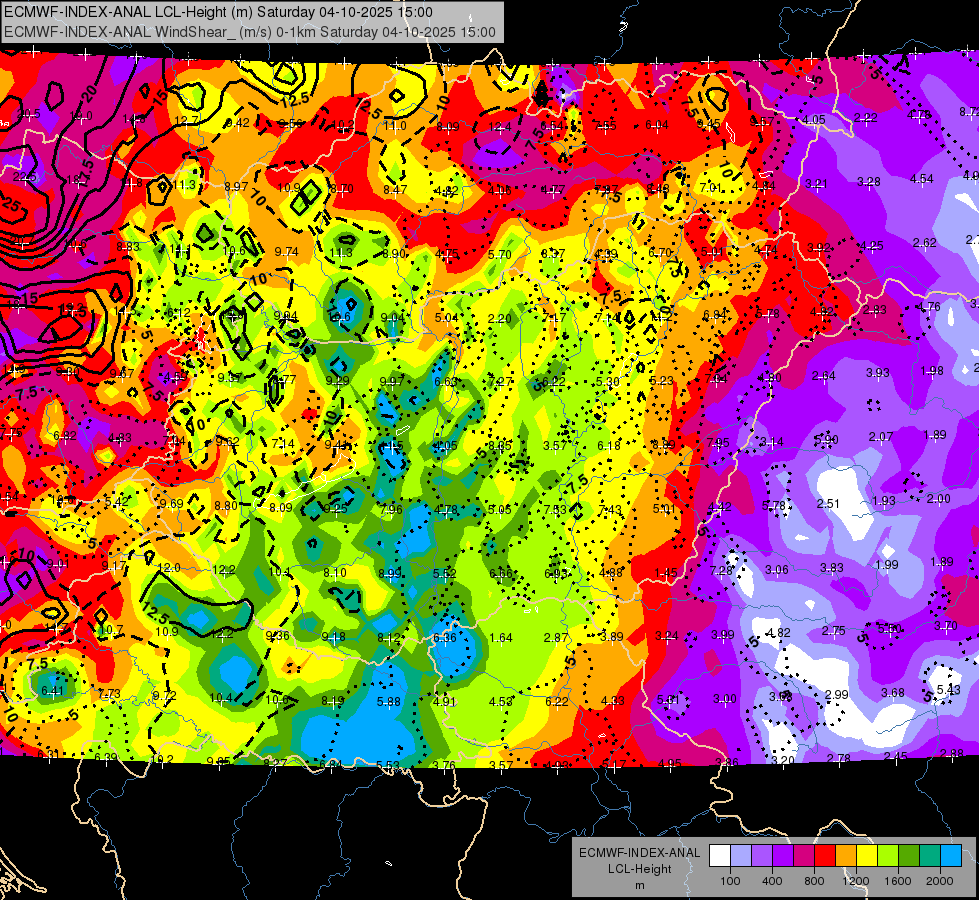The image size is (979, 900).
Task: Click the legend ECMWF-INDEX-ANAL label
Action: click(x=639, y=853)
